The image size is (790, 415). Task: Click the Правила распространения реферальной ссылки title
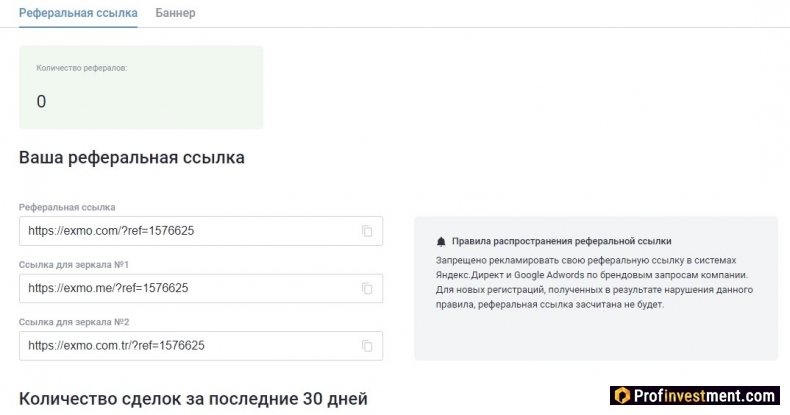click(x=561, y=241)
